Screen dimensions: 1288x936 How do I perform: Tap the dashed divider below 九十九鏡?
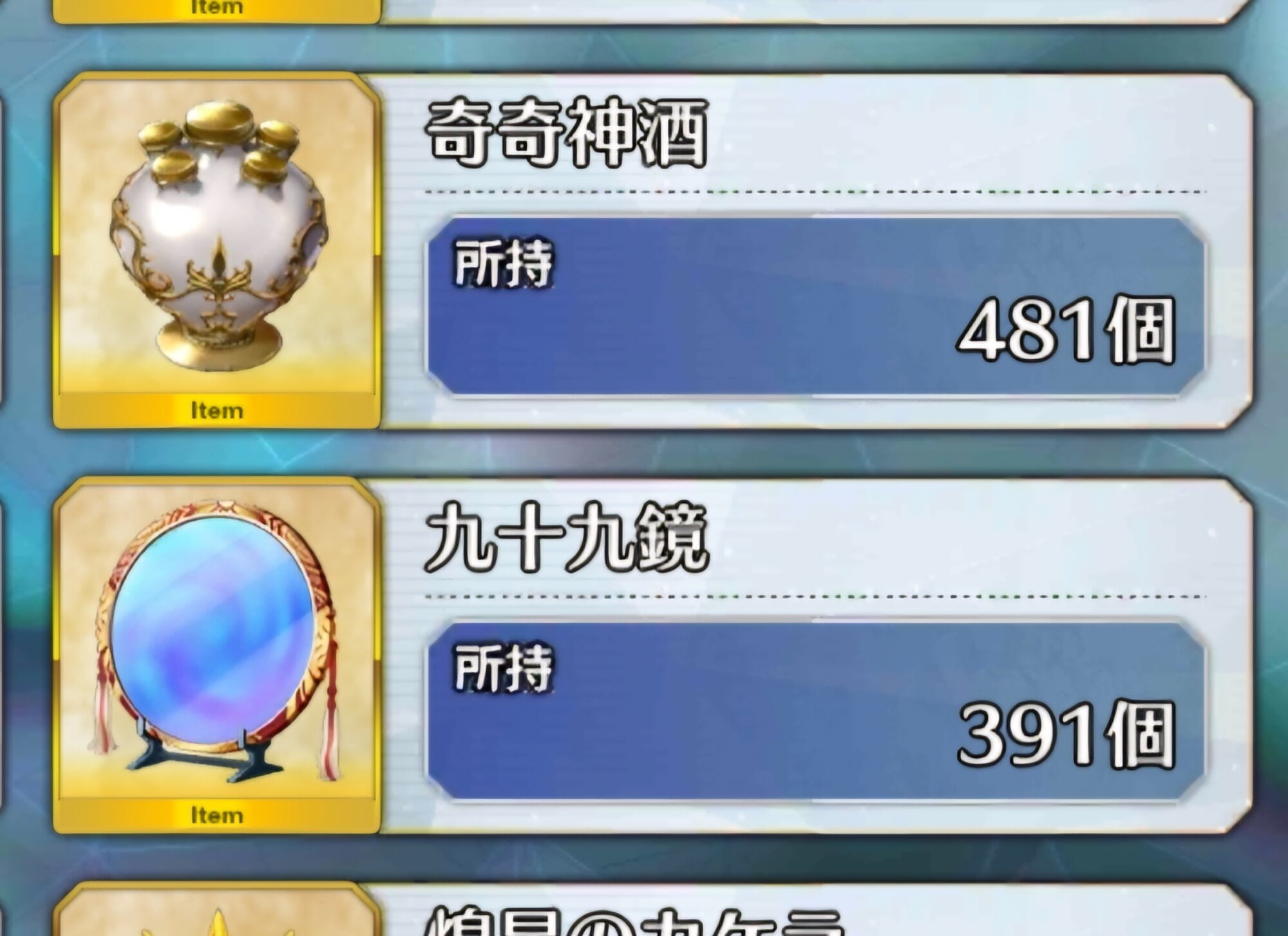click(815, 597)
